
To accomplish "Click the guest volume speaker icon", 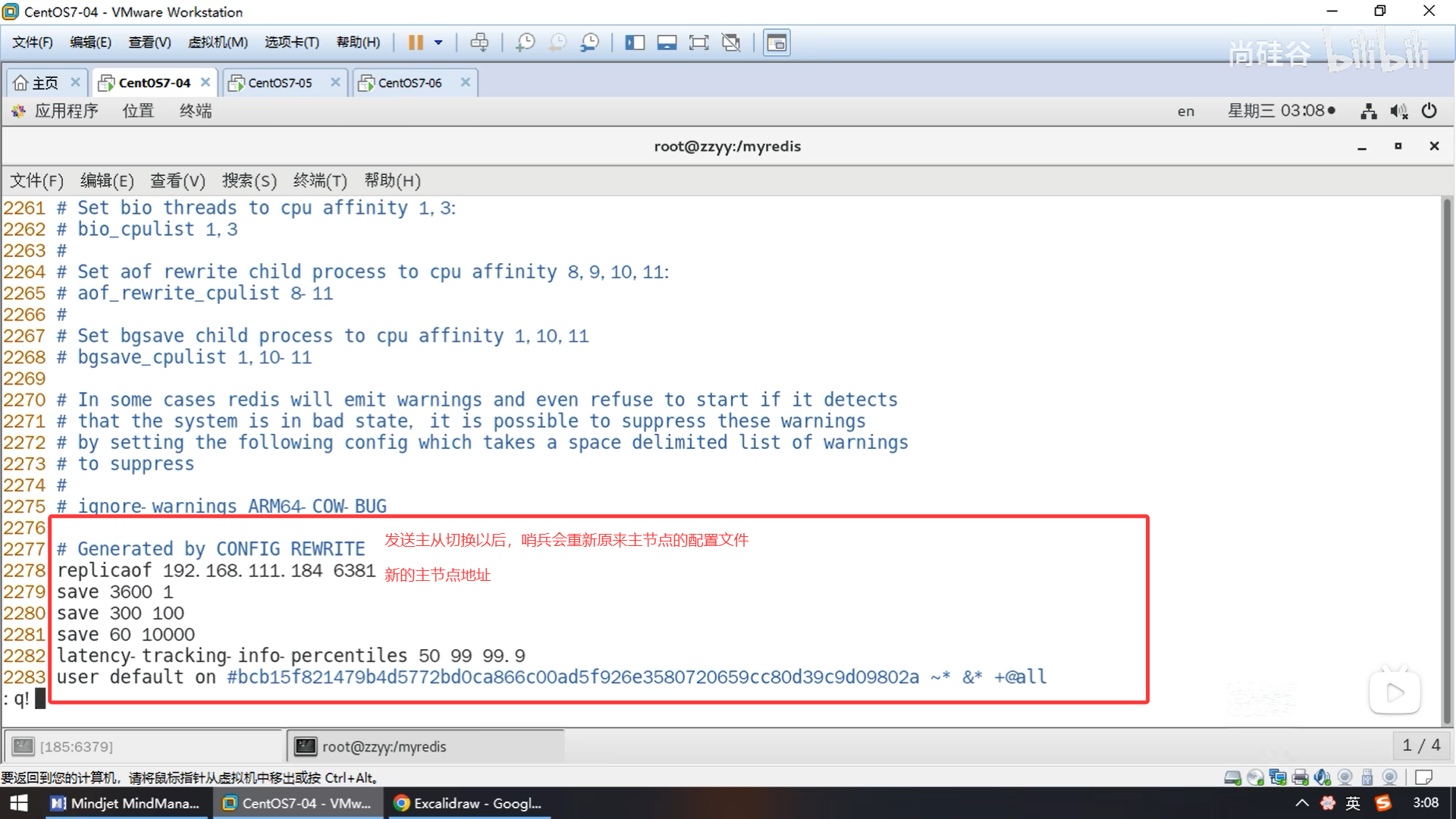I will tap(1398, 111).
